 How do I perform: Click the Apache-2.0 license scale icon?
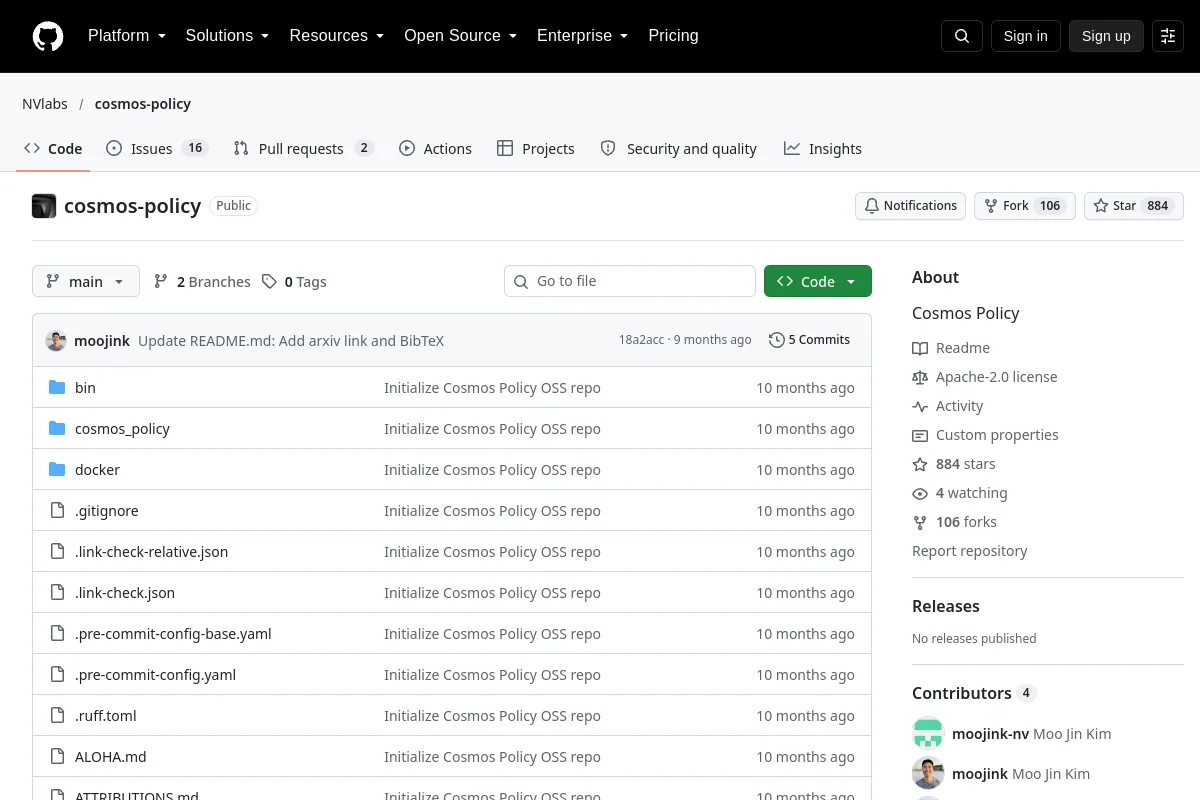(920, 377)
